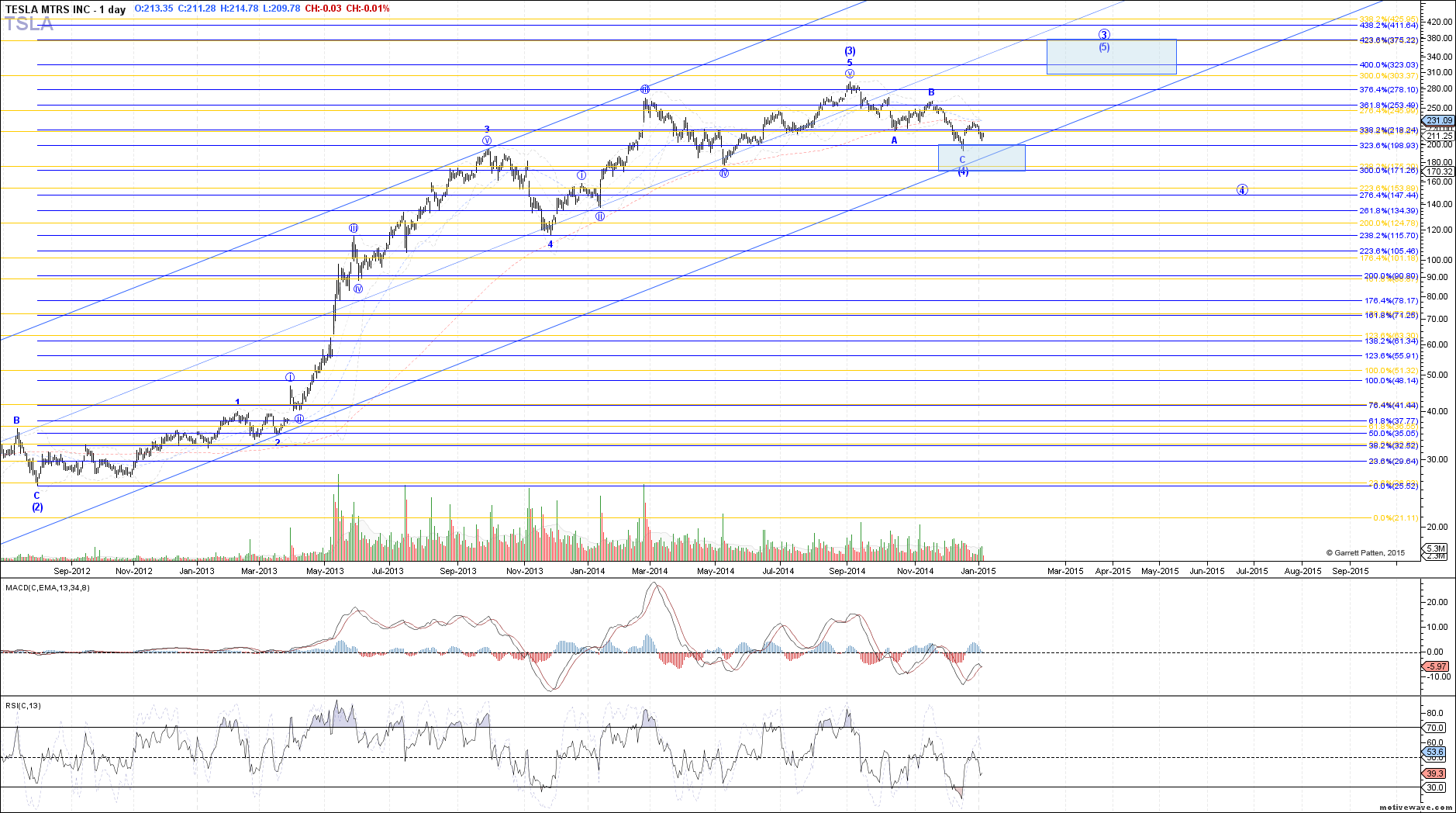Viewport: 1456px width, 813px height.
Task: Select the lower blue target box at wave (4)
Action: [x=982, y=157]
